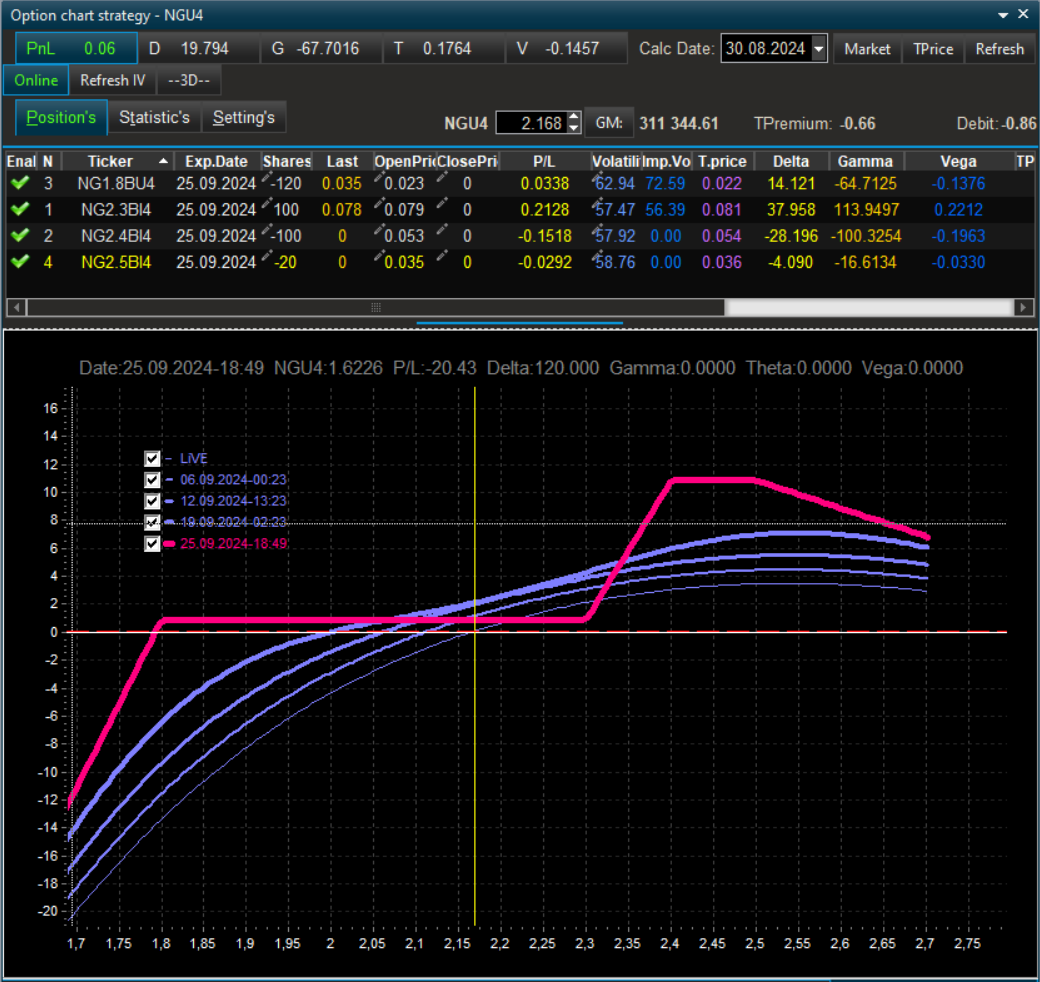Toggle the 06.09.2024-00:23 curve checkbox

tap(153, 480)
